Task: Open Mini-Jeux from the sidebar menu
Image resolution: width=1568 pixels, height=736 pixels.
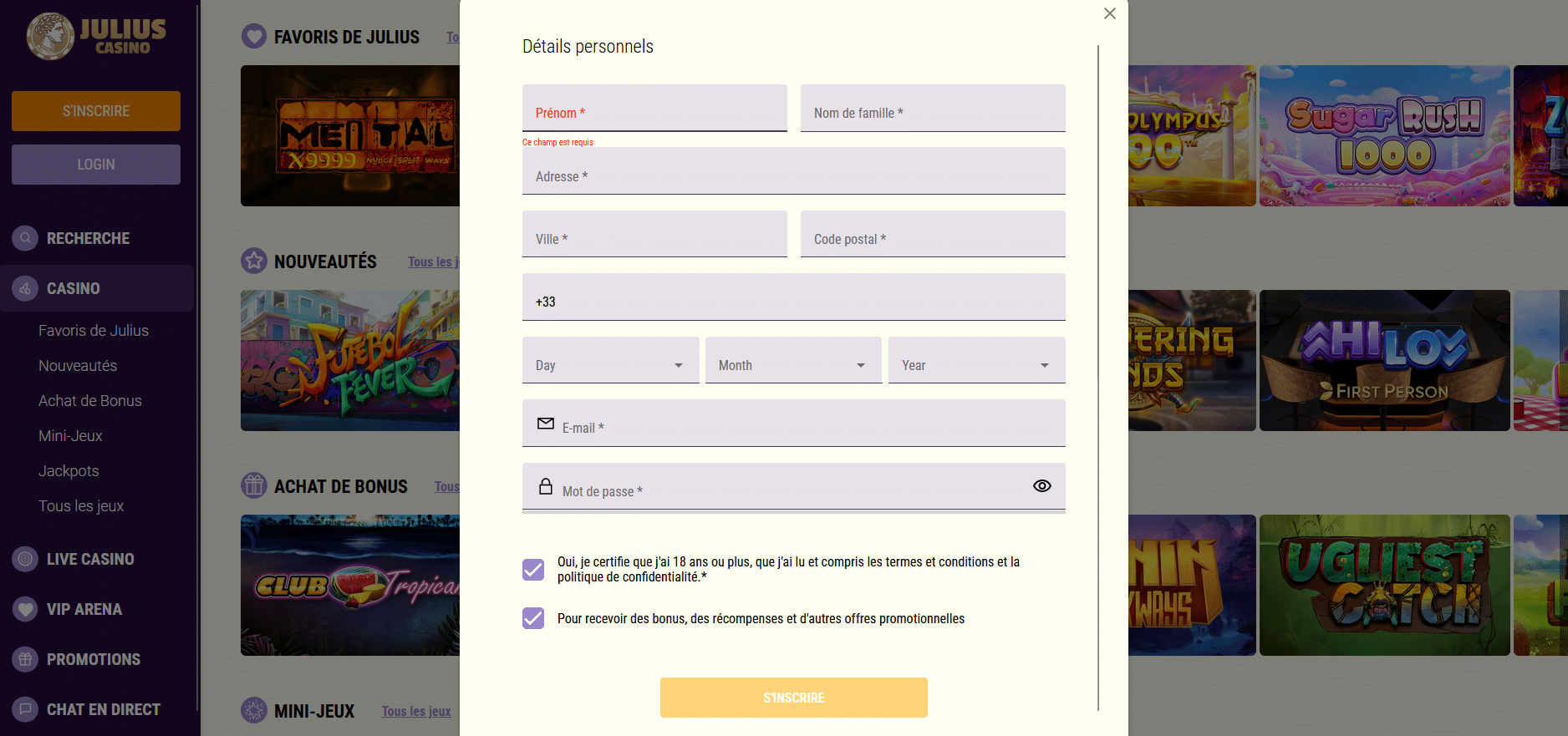Action: [70, 436]
